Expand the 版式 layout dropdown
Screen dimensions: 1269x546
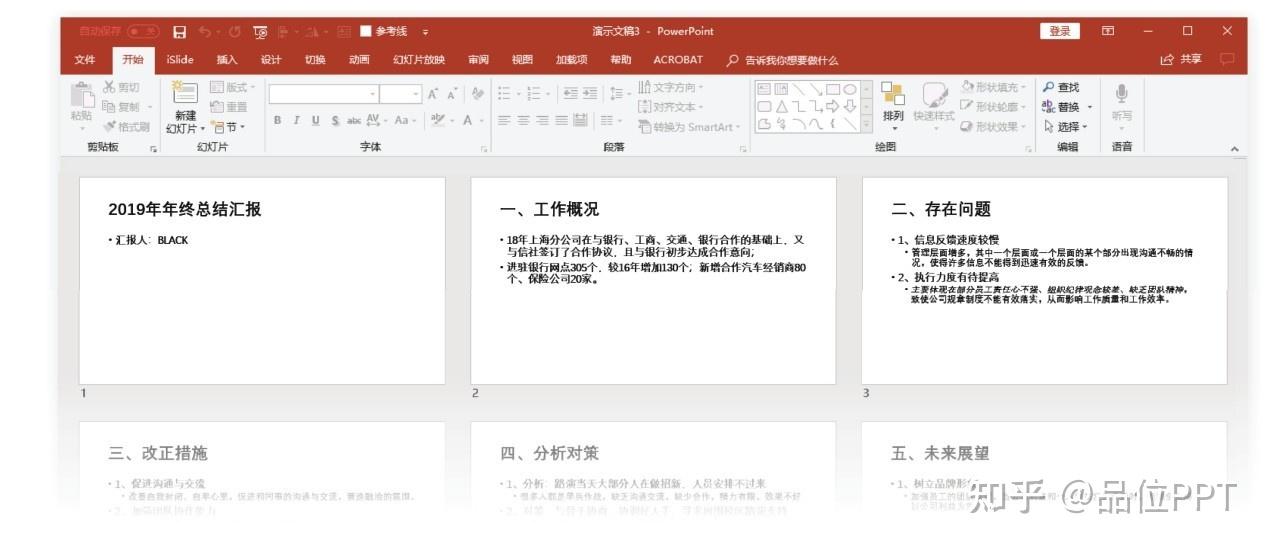233,88
